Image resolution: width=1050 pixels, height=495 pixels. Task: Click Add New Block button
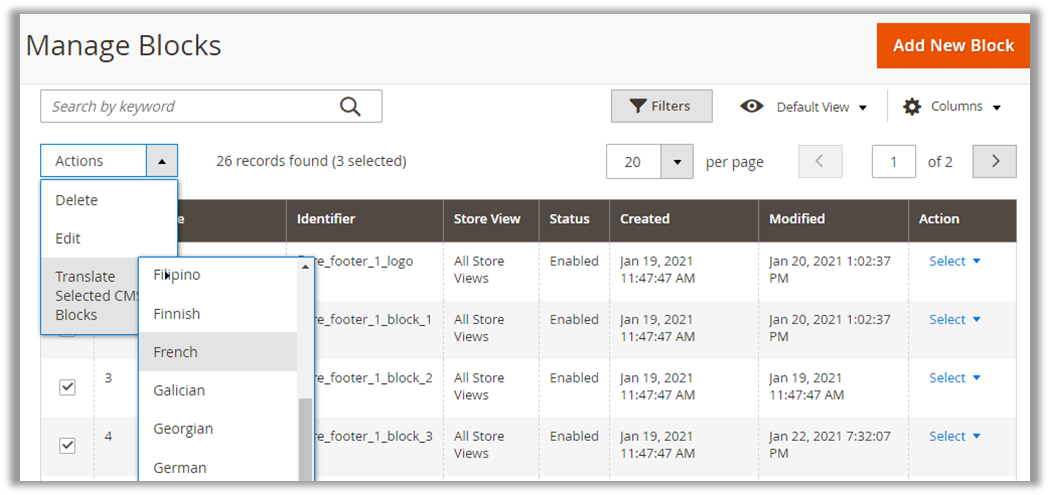[x=952, y=46]
